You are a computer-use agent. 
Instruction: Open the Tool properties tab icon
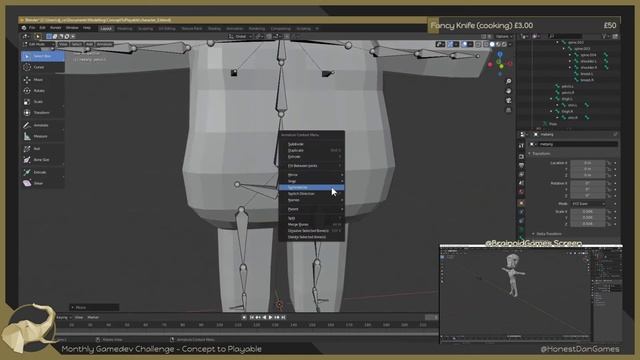point(521,146)
